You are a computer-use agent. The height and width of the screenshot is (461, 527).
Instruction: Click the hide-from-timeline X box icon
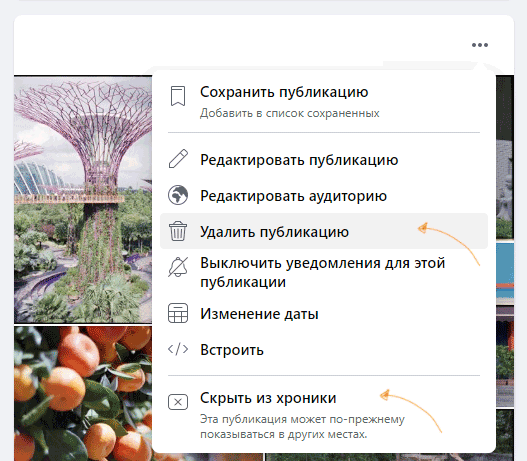click(178, 402)
